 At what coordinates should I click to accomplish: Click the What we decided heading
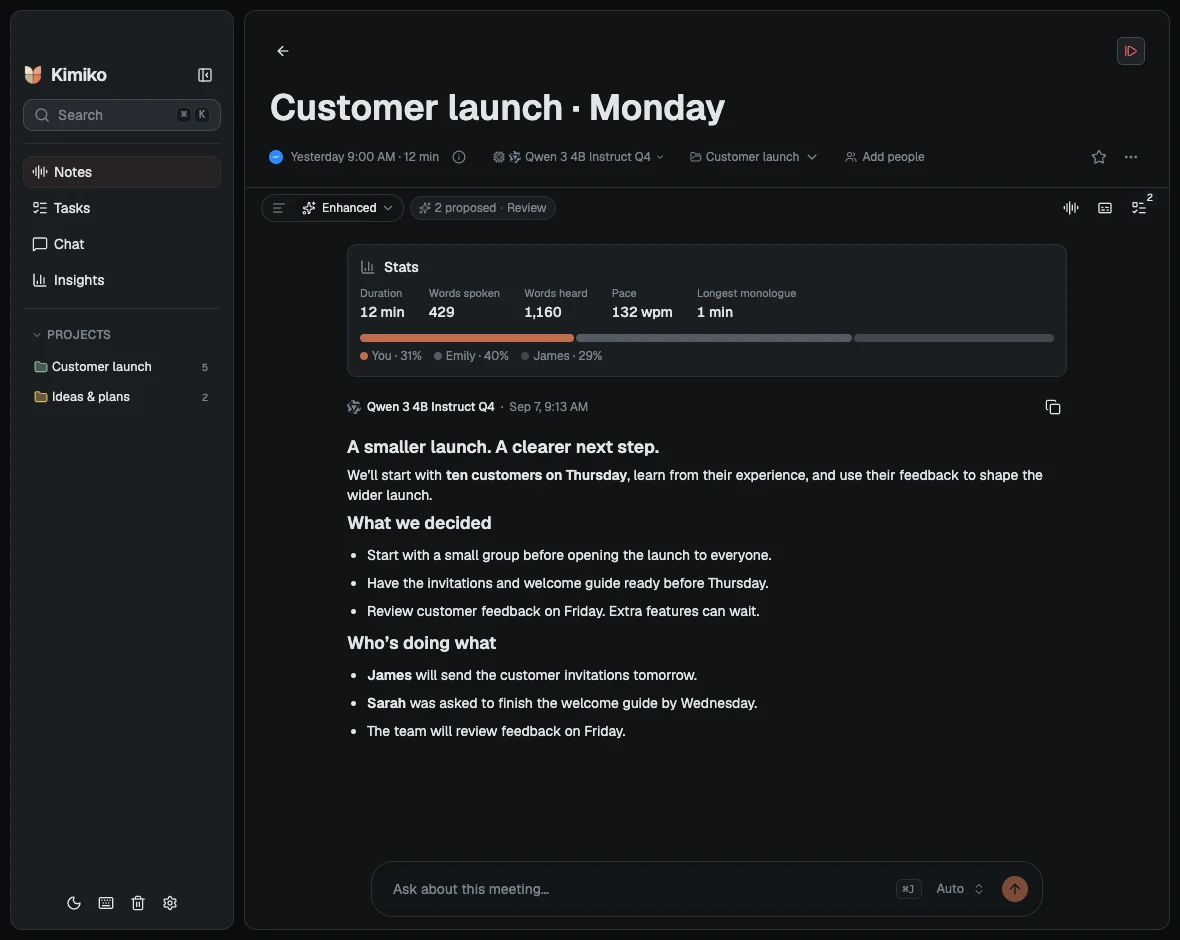[419, 523]
